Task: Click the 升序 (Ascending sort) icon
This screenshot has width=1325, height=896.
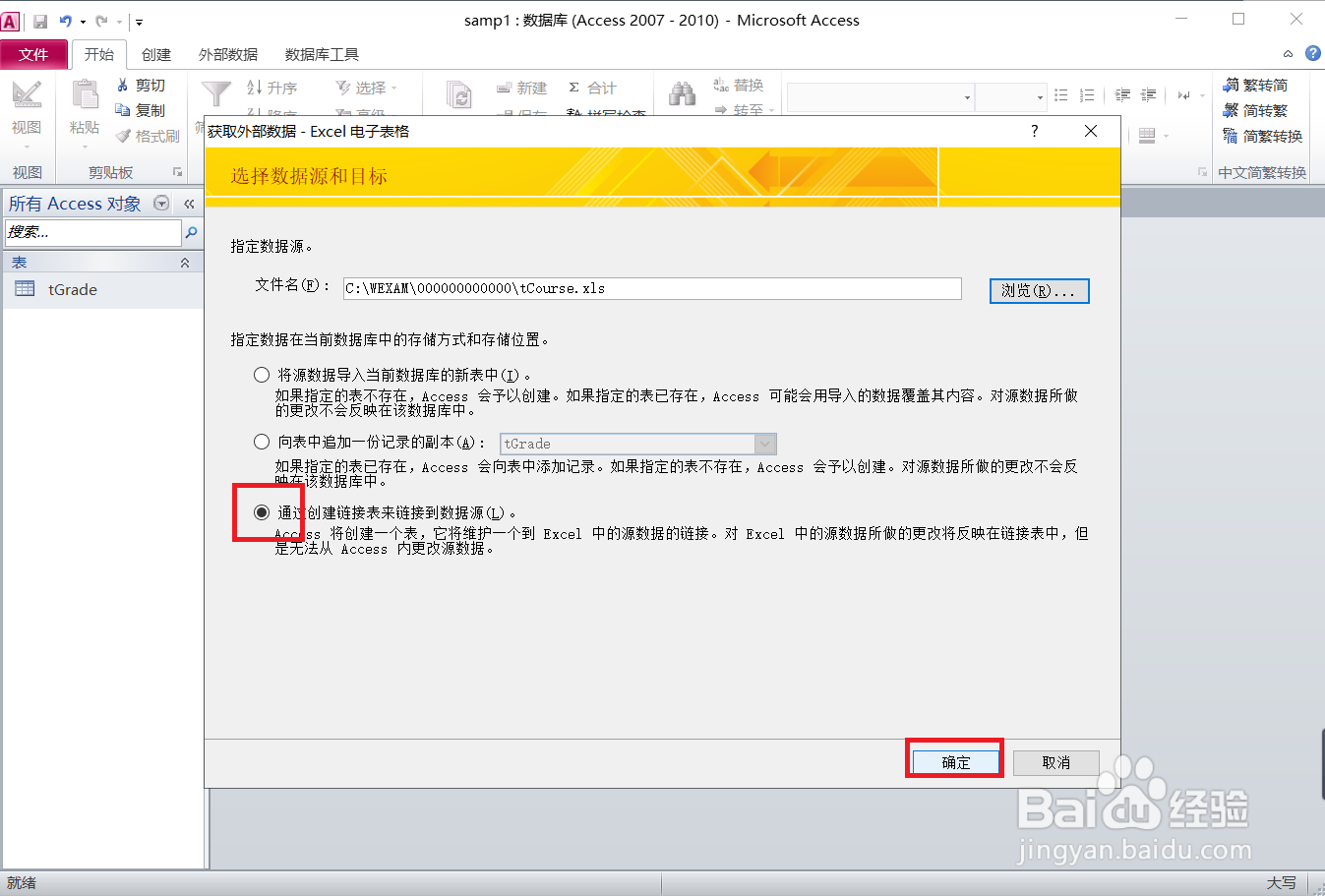Action: (x=254, y=88)
